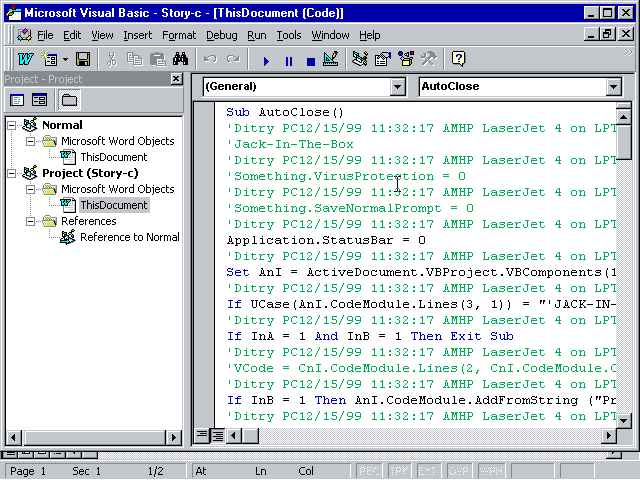Open the Properties Window icon
This screenshot has height=480, width=640.
pyautogui.click(x=383, y=59)
